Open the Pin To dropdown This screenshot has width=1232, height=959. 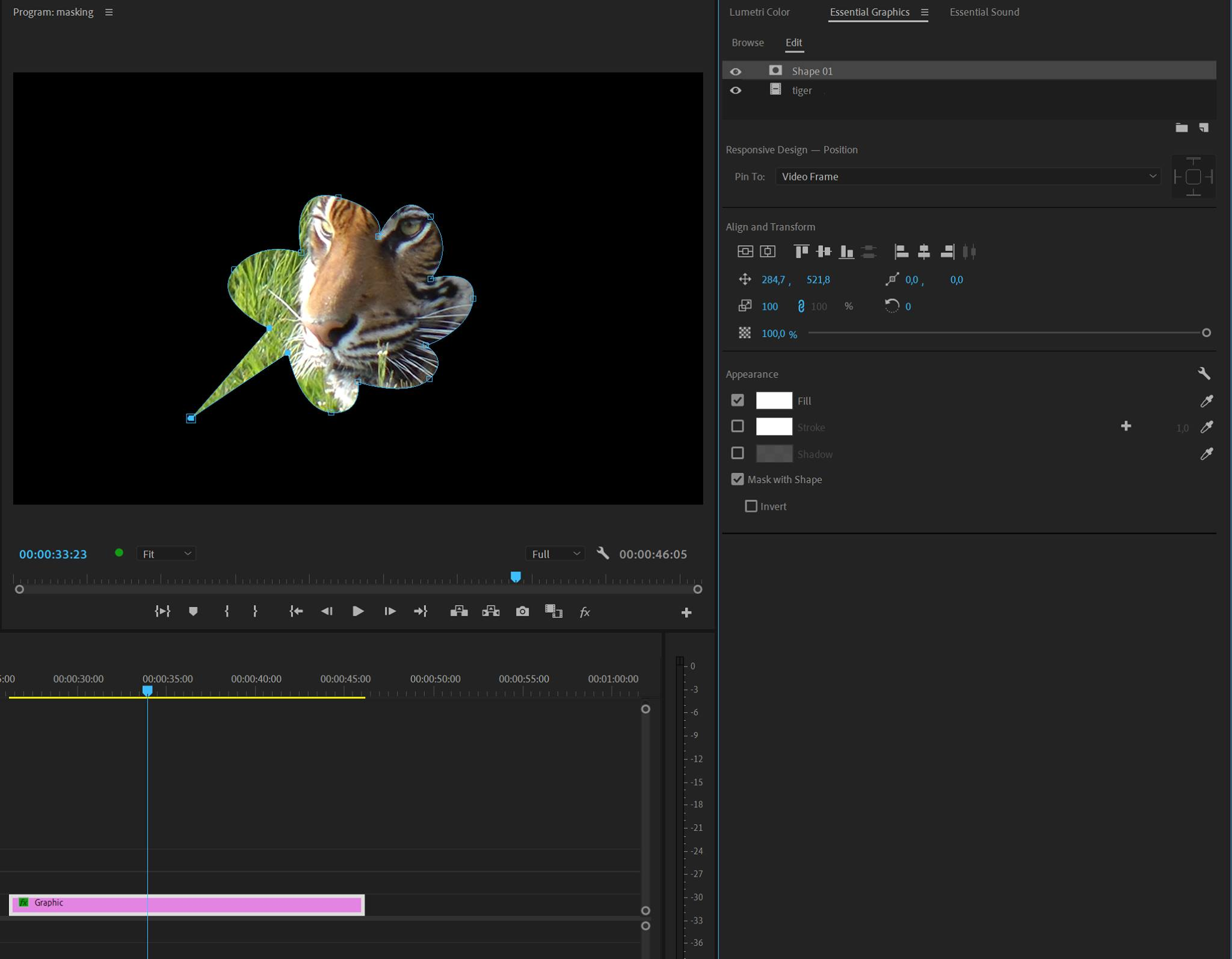tap(967, 176)
